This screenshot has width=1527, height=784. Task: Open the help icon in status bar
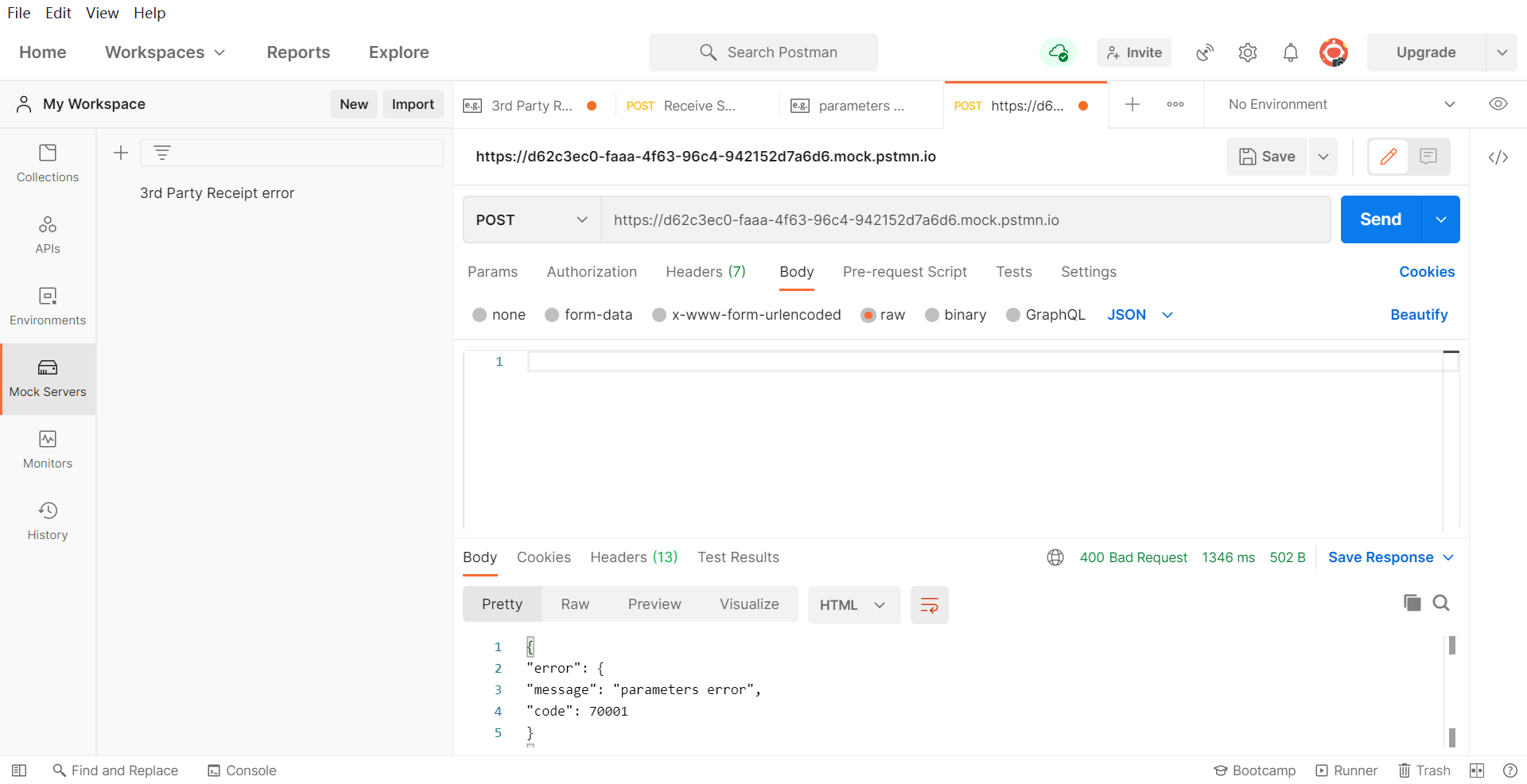(1510, 770)
